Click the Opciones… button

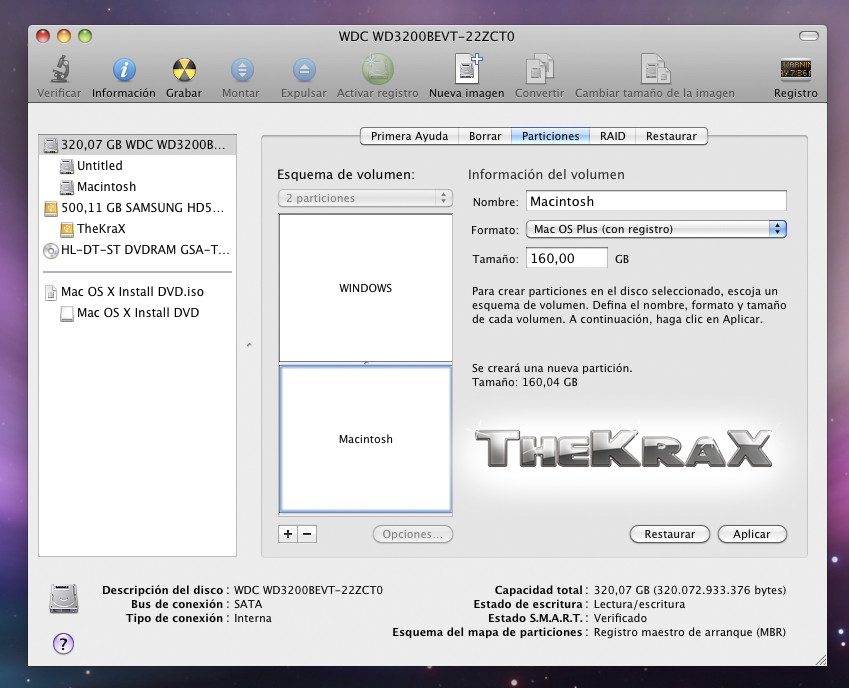click(413, 534)
